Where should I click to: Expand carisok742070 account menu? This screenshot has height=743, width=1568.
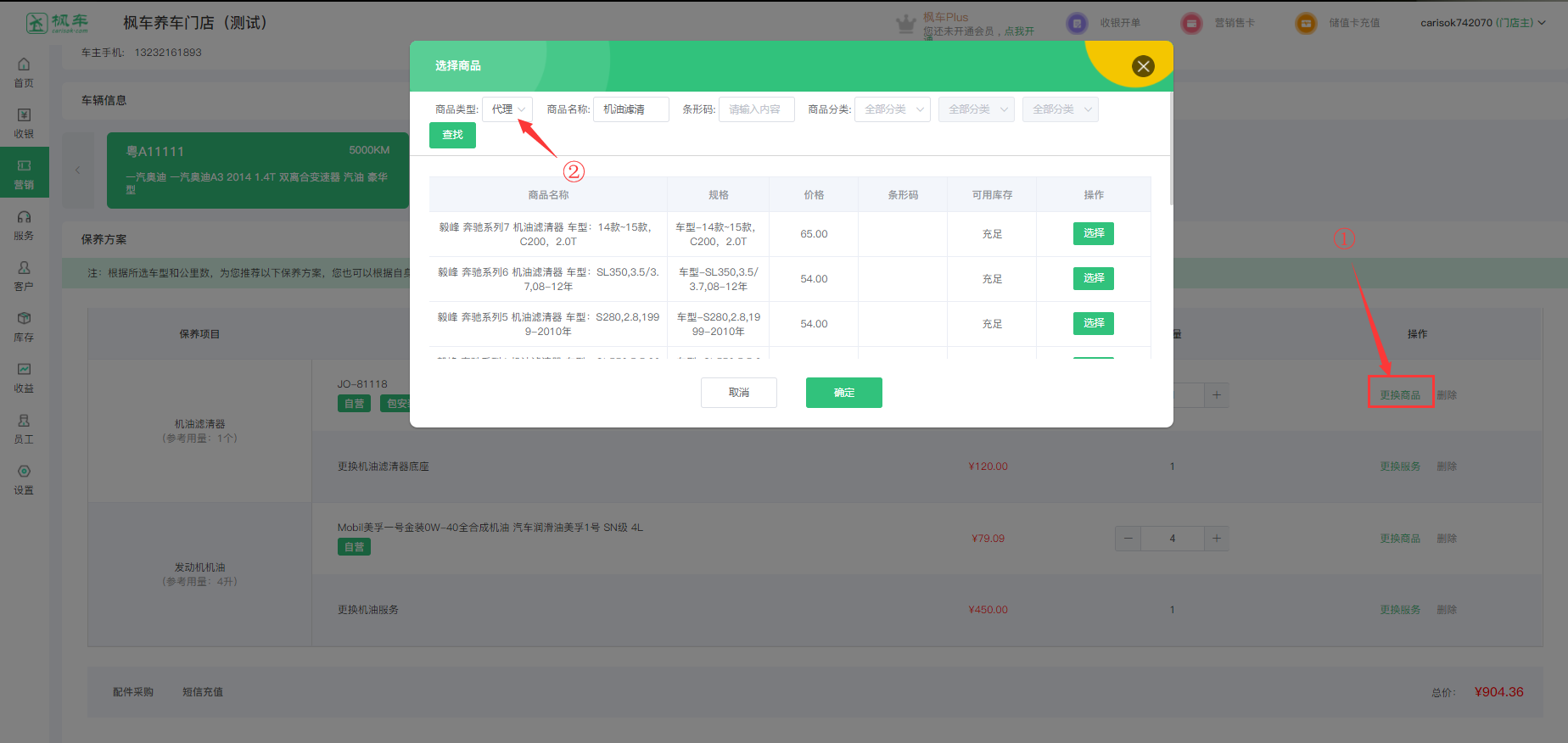pyautogui.click(x=1483, y=23)
